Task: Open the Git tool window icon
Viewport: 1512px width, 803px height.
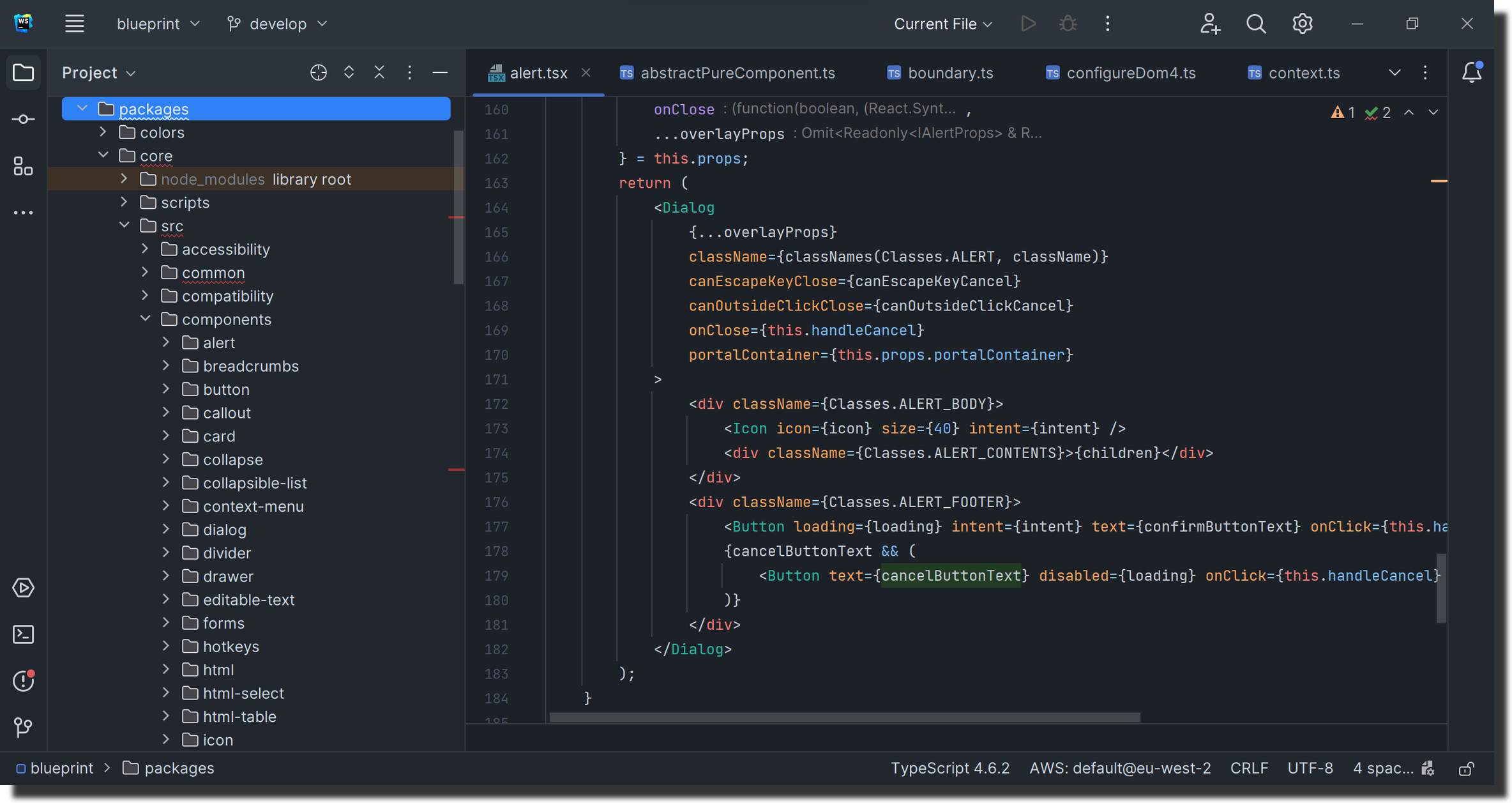Action: 23,727
